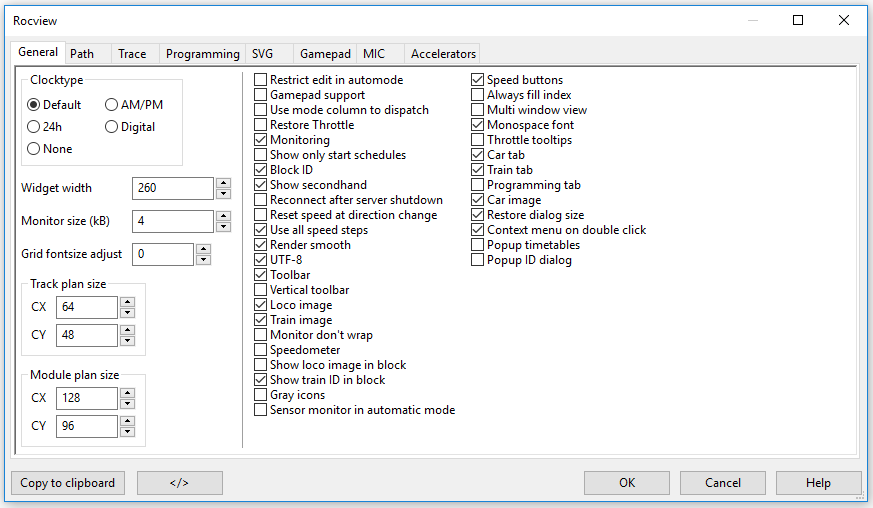Decrease Monitor size using down spinner arrow
The width and height of the screenshot is (873, 508).
point(222,227)
